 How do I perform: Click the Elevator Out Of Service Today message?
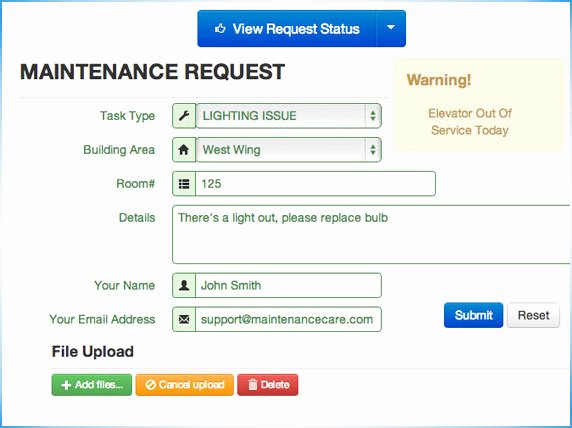tap(470, 122)
